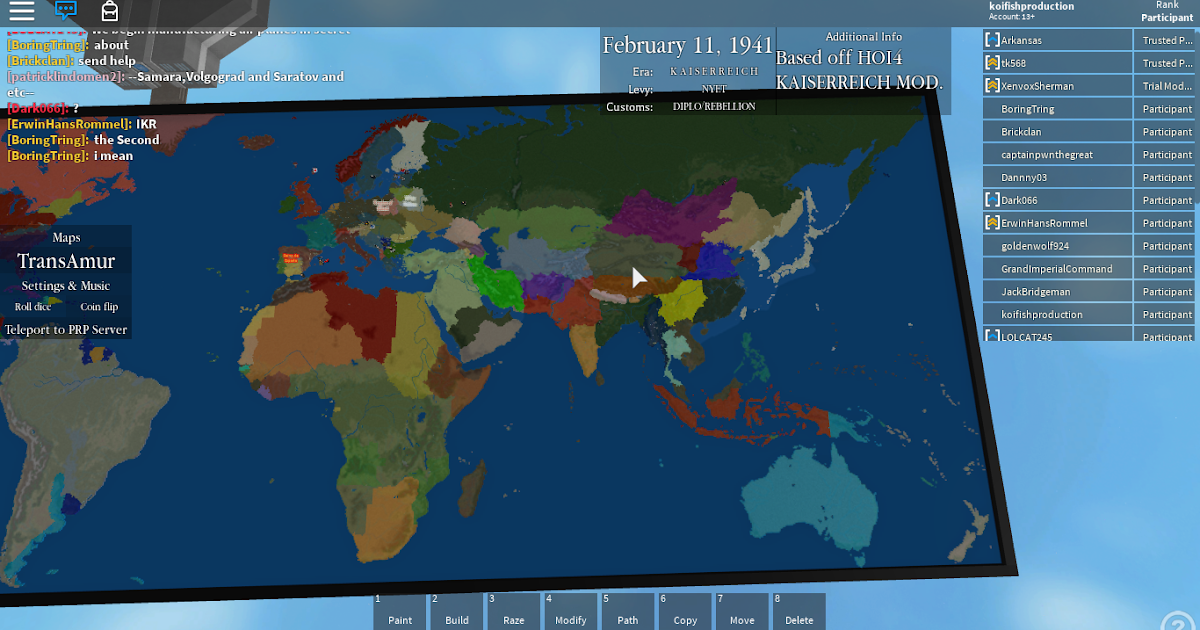Click the rank icon beside tk568
This screenshot has width=1200, height=630.
992,63
